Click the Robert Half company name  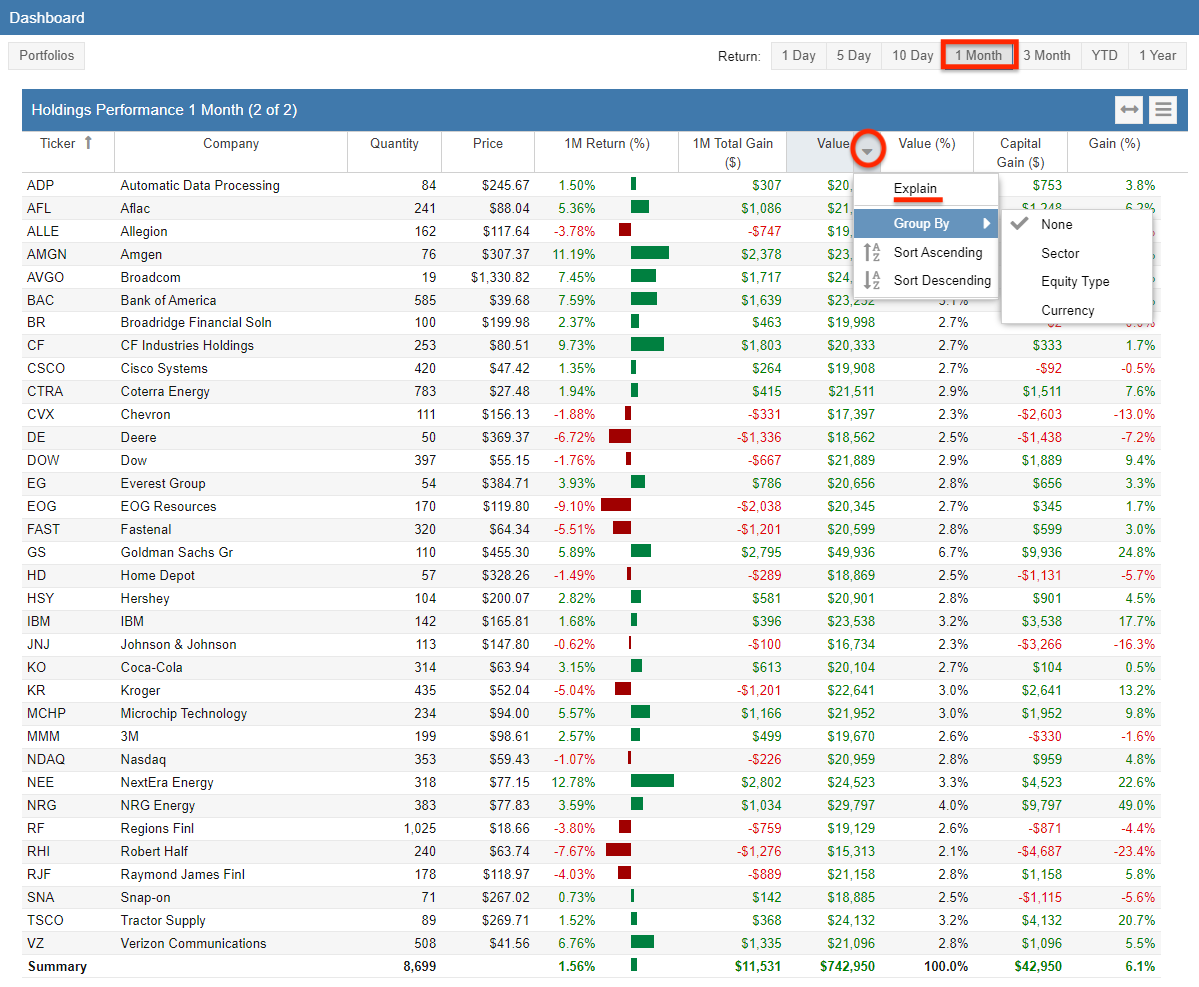pyautogui.click(x=154, y=851)
